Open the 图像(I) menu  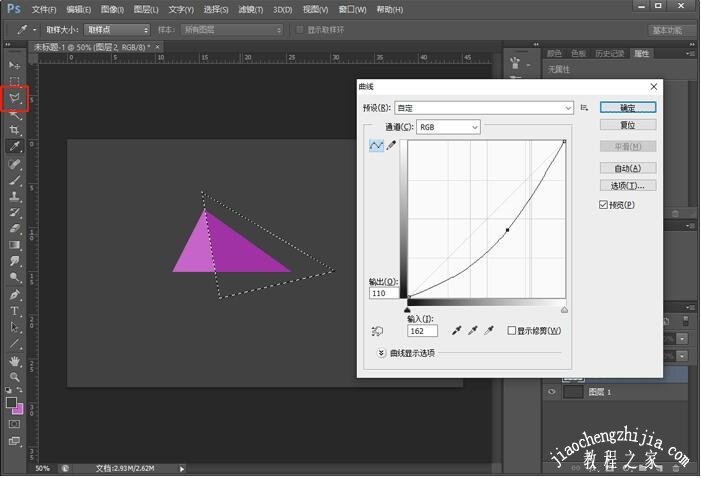click(112, 9)
